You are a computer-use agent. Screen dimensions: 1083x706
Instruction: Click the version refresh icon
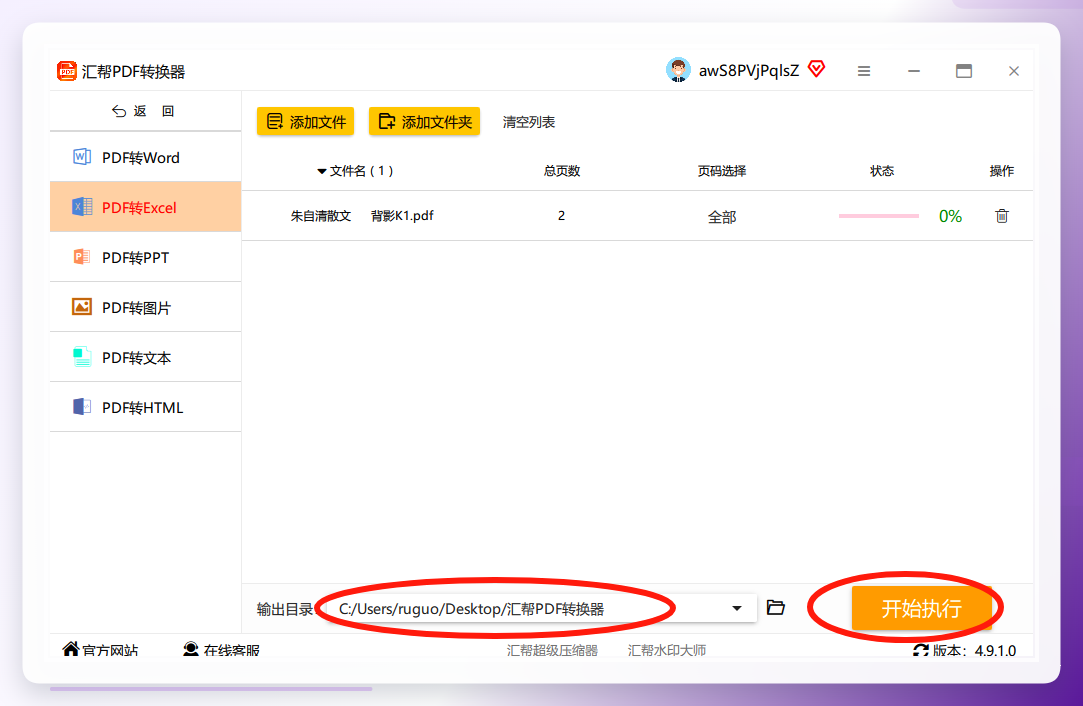921,650
